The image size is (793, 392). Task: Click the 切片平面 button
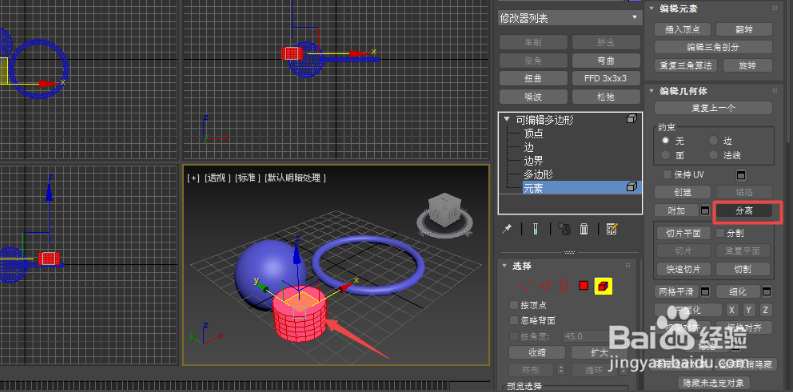pyautogui.click(x=683, y=233)
